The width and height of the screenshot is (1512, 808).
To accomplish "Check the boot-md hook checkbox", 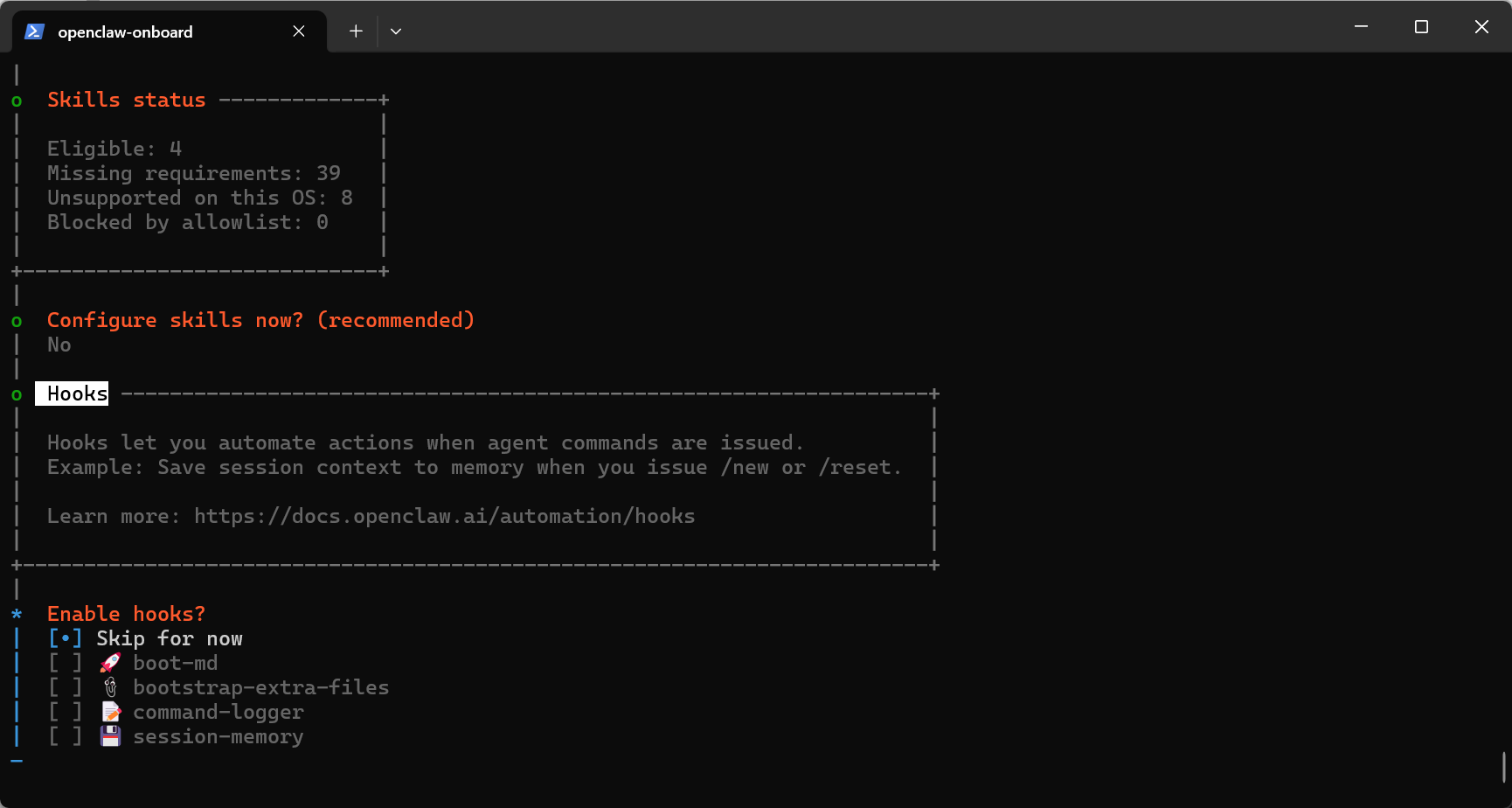I will 66,663.
